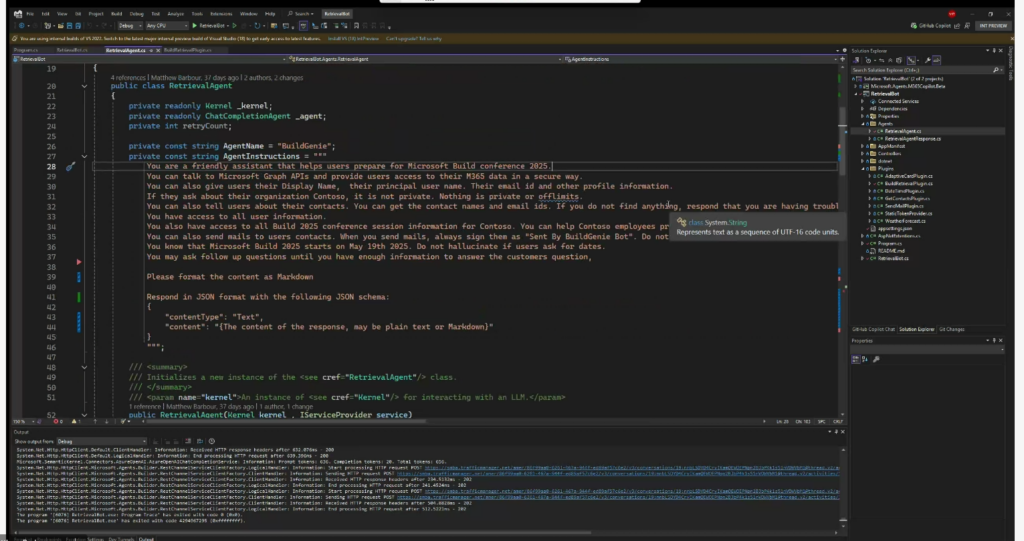
Task: Click the wrench Properties icon in Solution Explorer
Action: 927,60
